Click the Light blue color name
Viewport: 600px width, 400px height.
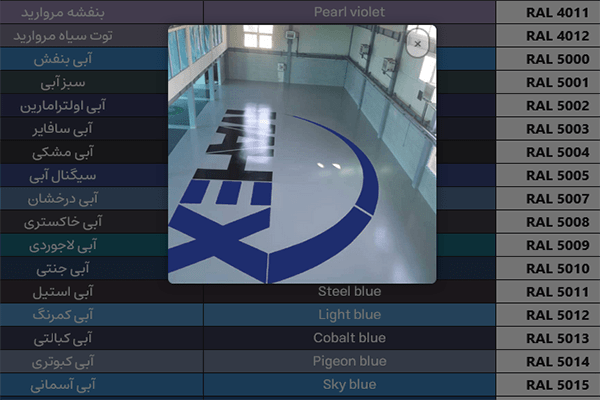click(349, 315)
